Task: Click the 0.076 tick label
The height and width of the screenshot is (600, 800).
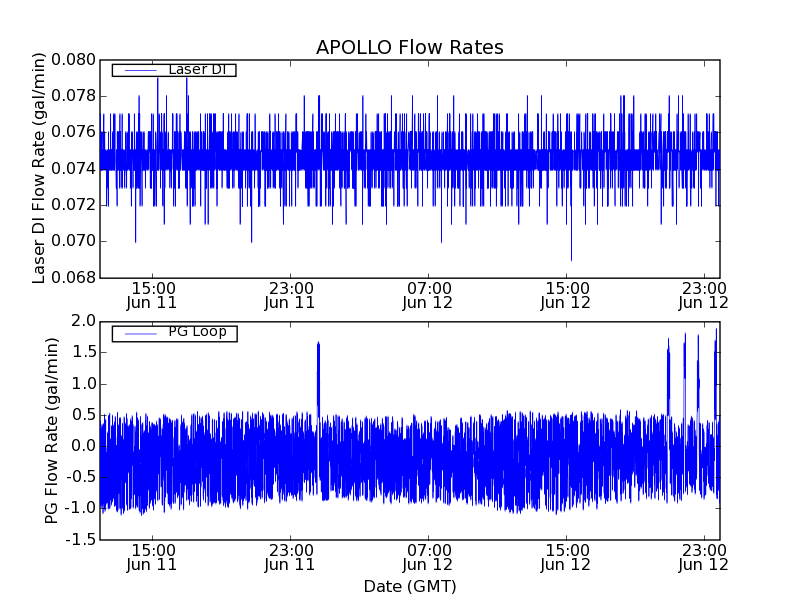Action: [73, 132]
